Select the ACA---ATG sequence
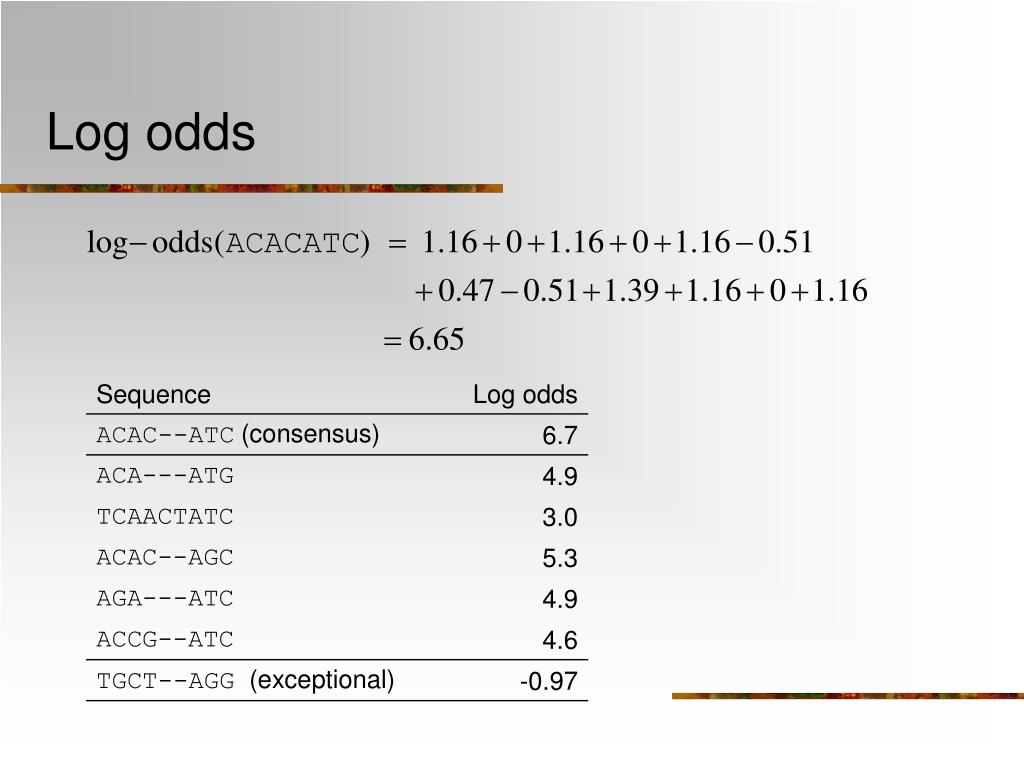The height and width of the screenshot is (768, 1024). [165, 475]
